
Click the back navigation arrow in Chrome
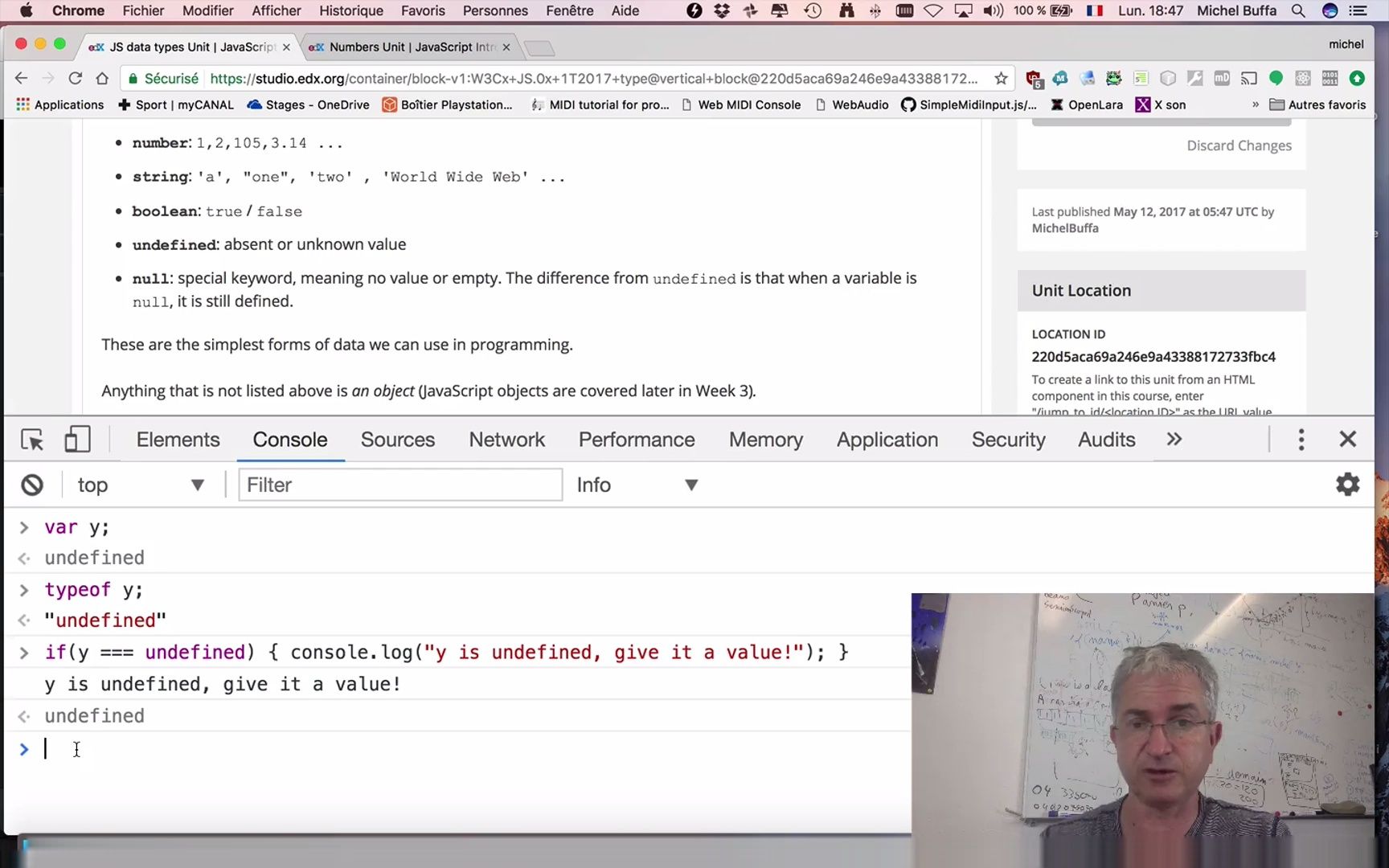click(x=20, y=77)
